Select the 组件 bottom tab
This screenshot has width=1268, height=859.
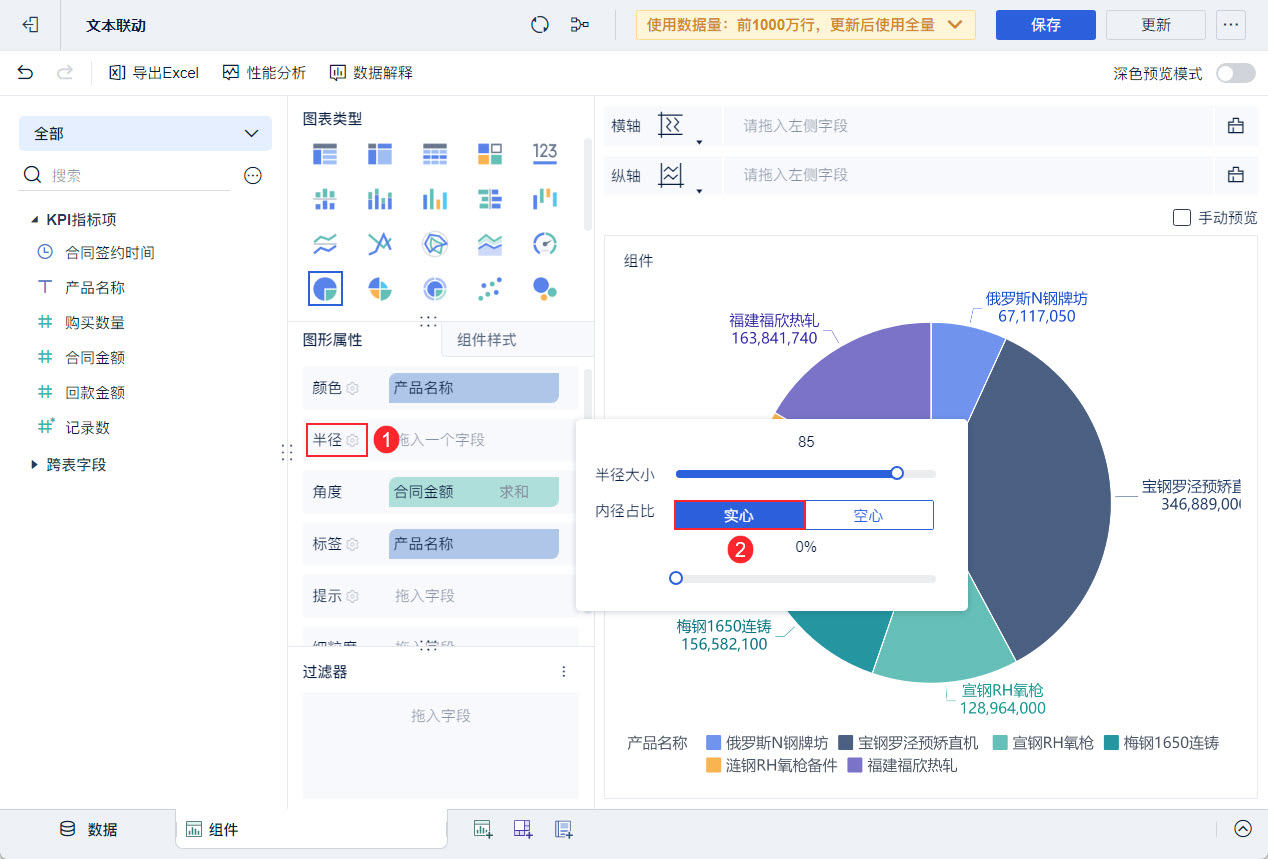click(x=311, y=829)
